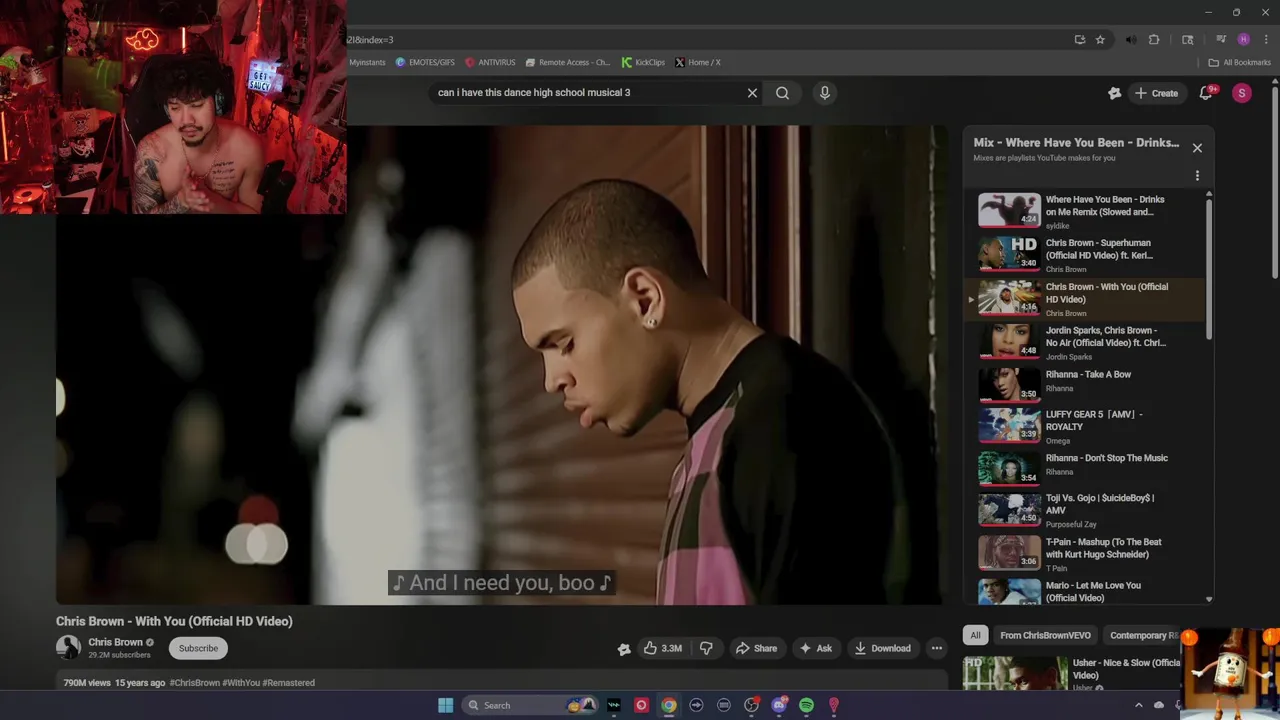The width and height of the screenshot is (1280, 720).
Task: Open the ANTIVIRUS bookmark
Action: [x=490, y=62]
